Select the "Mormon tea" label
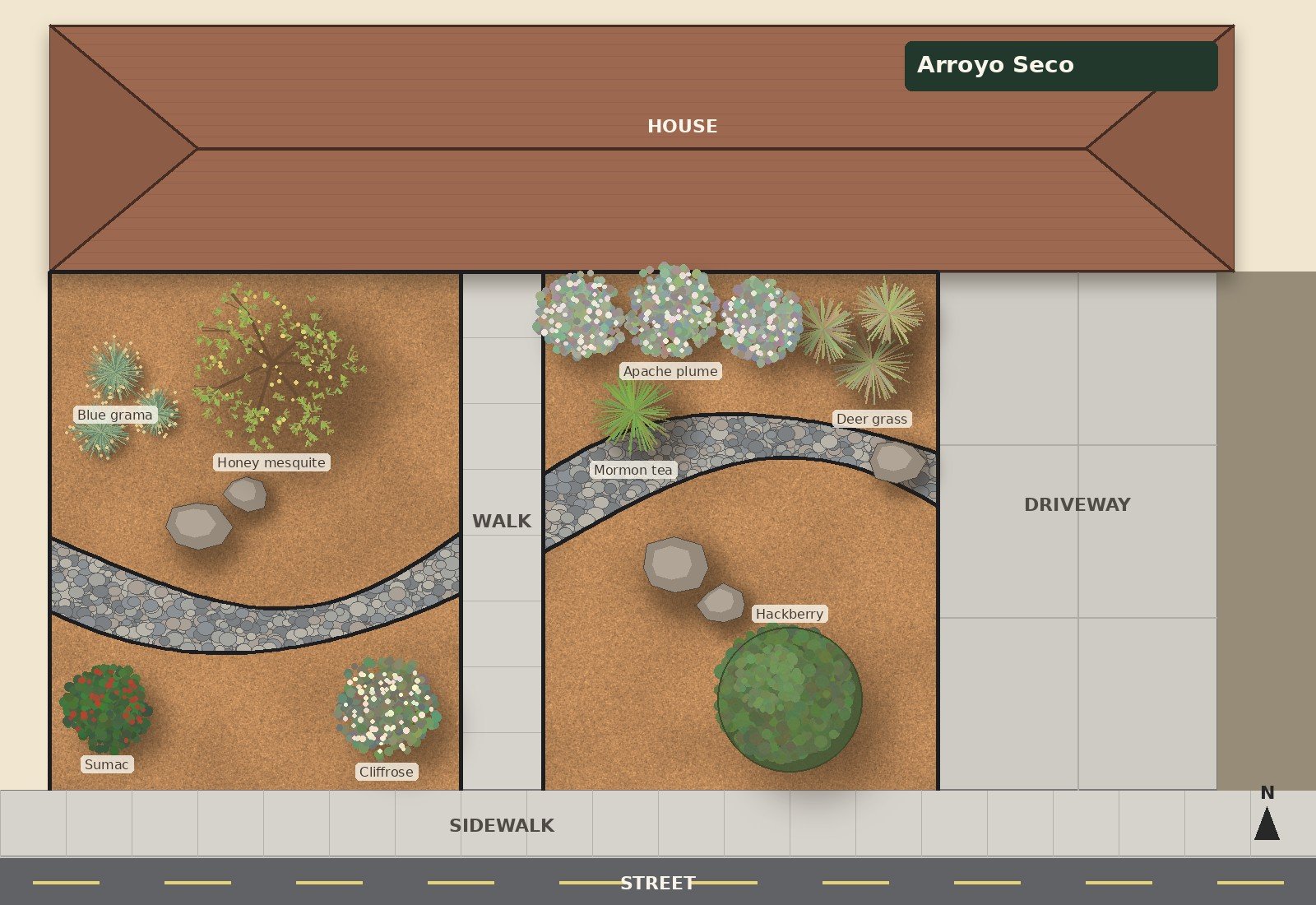The image size is (1316, 905). pos(633,470)
